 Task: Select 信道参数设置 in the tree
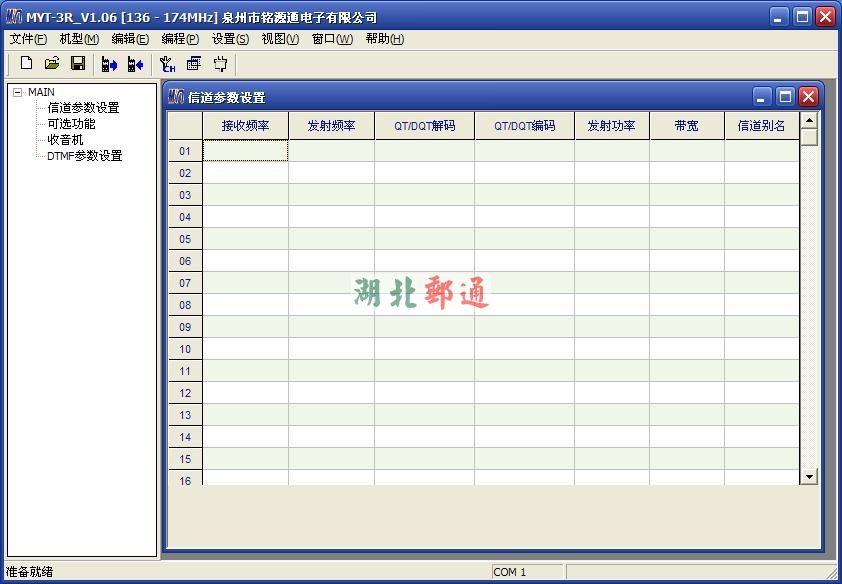83,108
